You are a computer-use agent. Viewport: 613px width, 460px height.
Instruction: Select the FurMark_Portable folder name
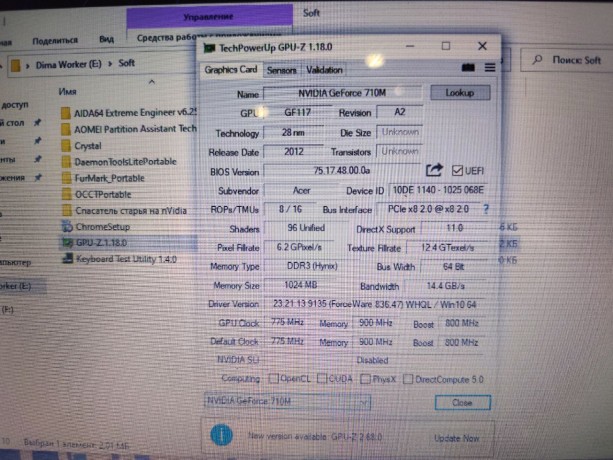109,178
